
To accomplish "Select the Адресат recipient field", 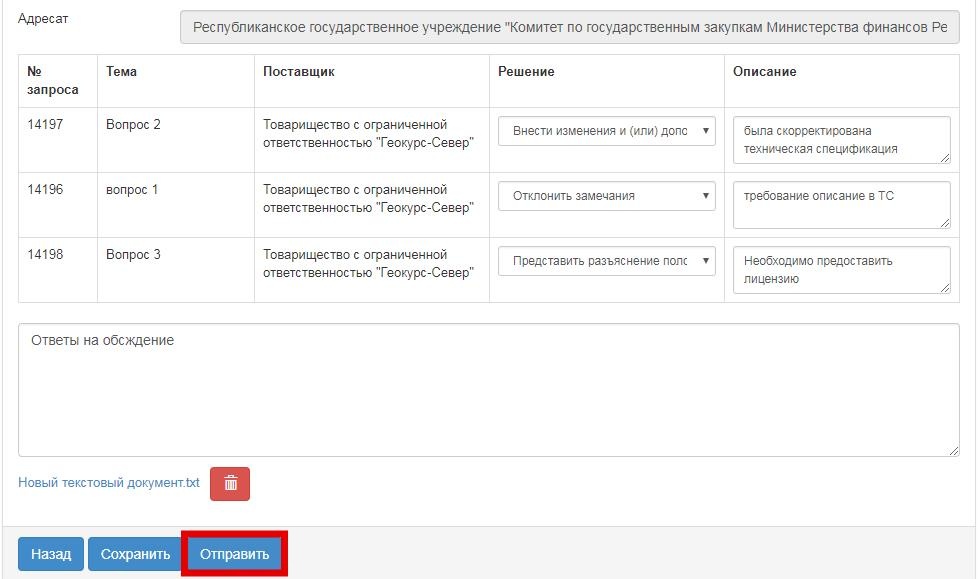I will (x=569, y=28).
